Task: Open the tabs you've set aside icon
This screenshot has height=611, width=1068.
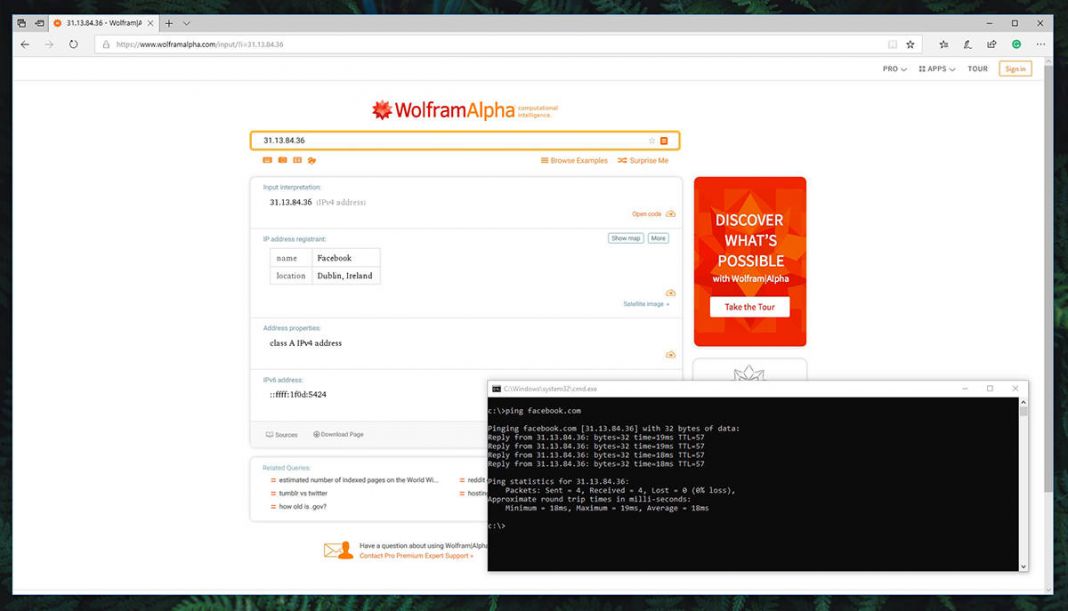Action: tap(22, 23)
